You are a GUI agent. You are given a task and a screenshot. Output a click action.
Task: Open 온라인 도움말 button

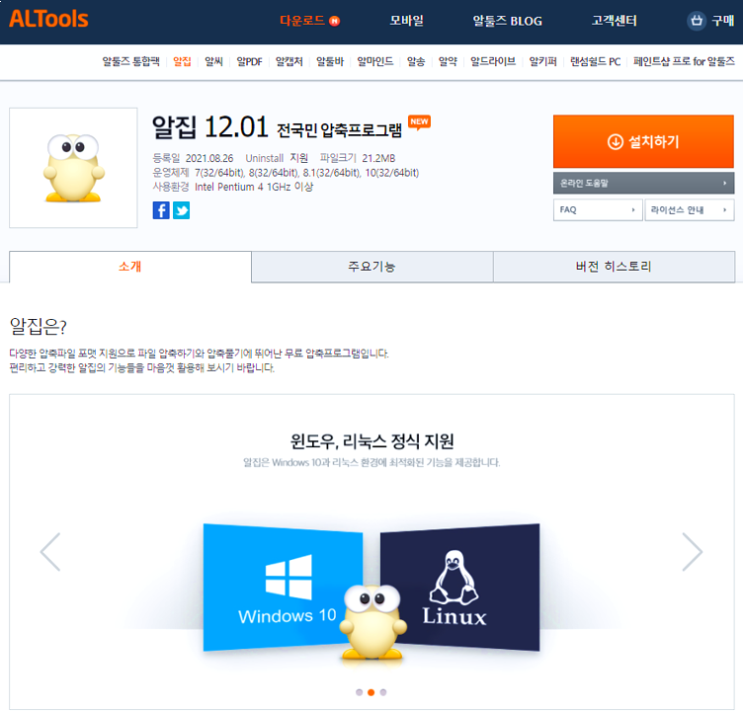643,183
